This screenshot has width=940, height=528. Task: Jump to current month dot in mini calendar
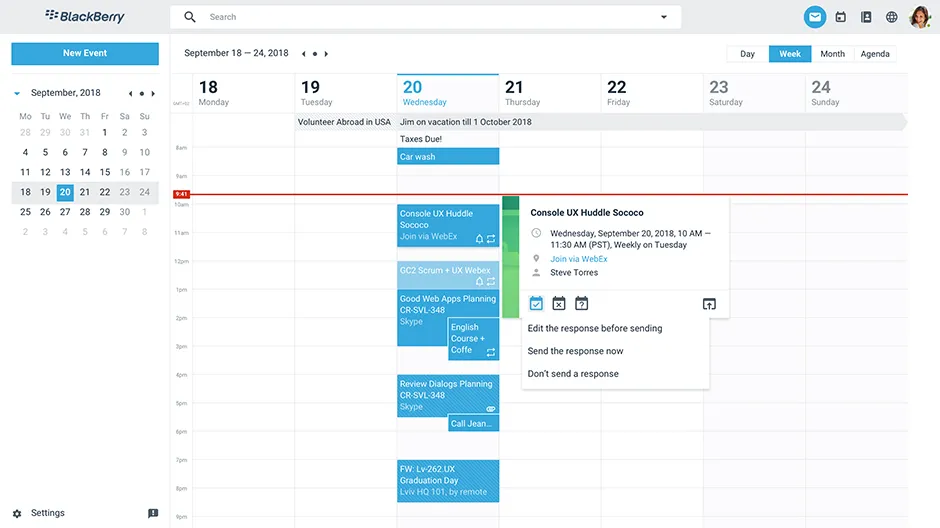[x=141, y=93]
